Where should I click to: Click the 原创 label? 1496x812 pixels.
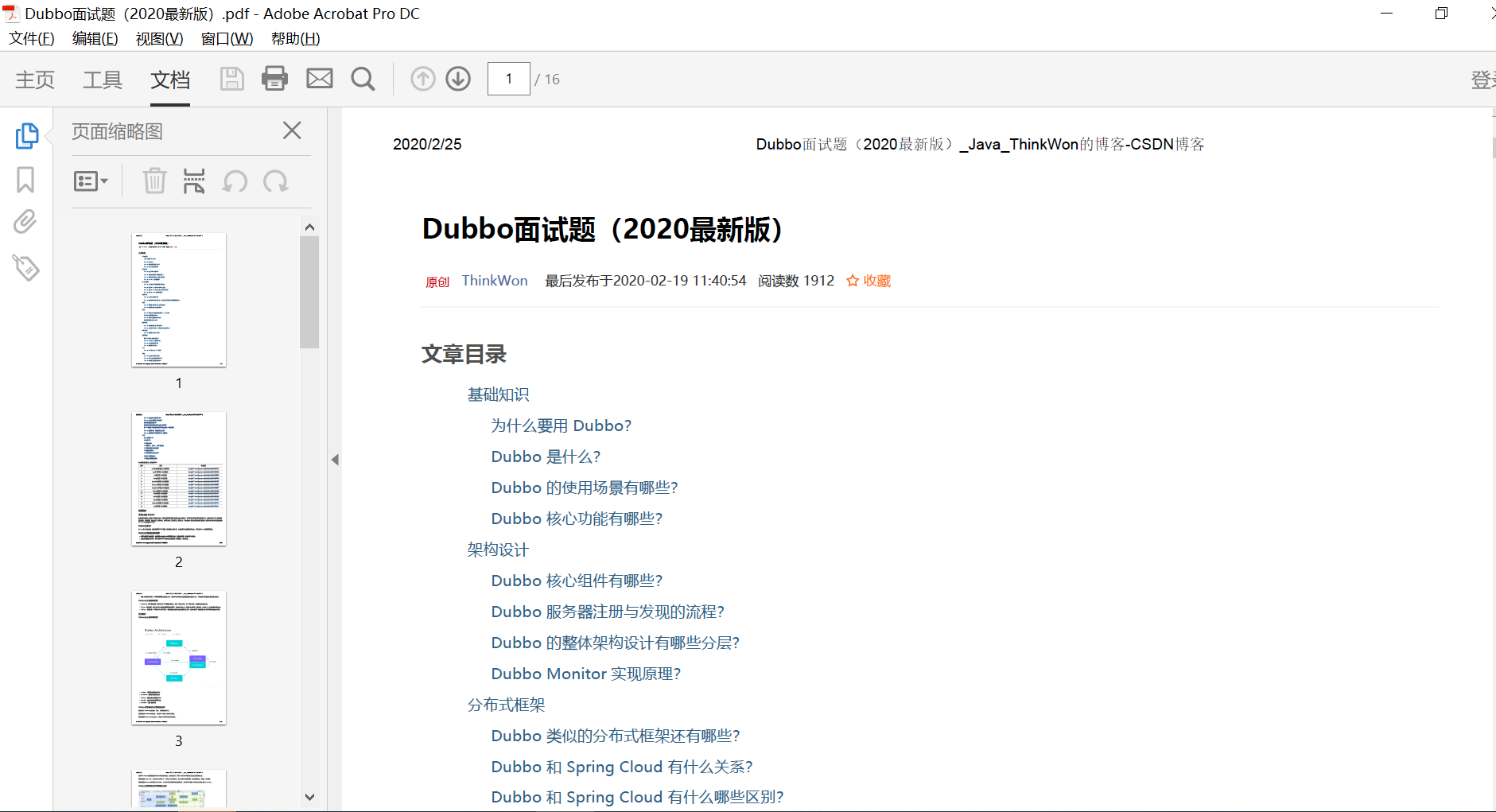(x=437, y=282)
